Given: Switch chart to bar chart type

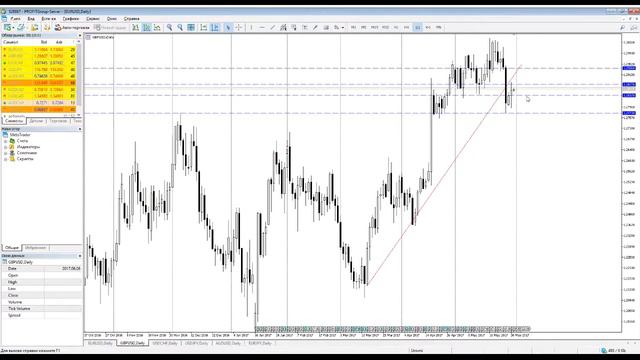Looking at the screenshot, I should (x=136, y=27).
